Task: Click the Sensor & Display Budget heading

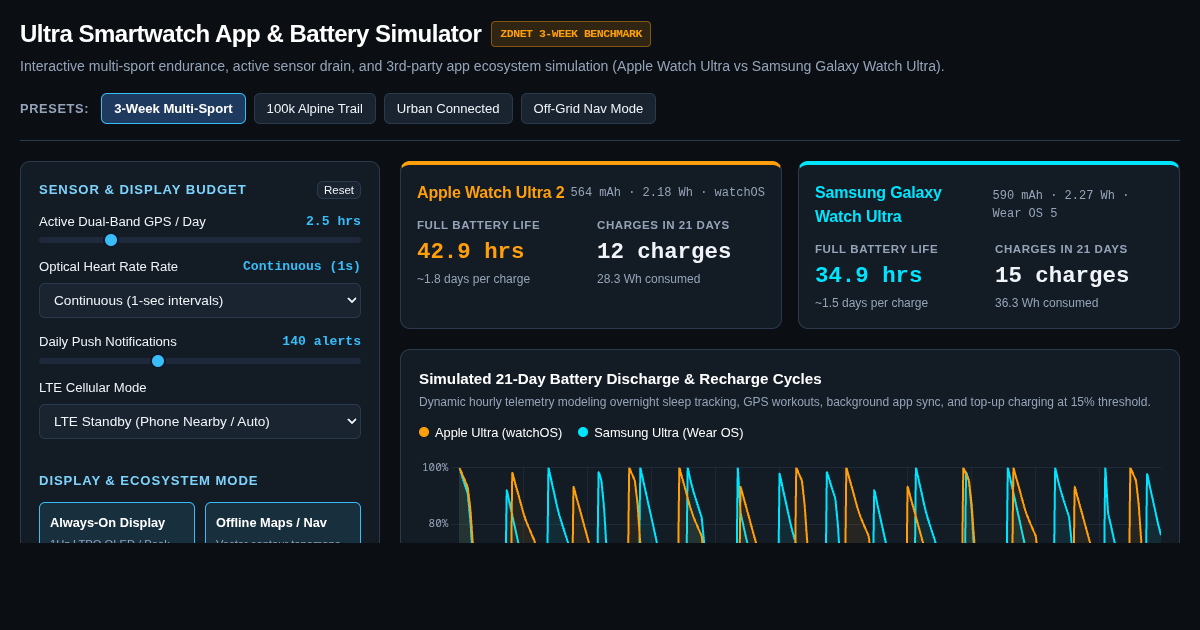Action: click(143, 189)
